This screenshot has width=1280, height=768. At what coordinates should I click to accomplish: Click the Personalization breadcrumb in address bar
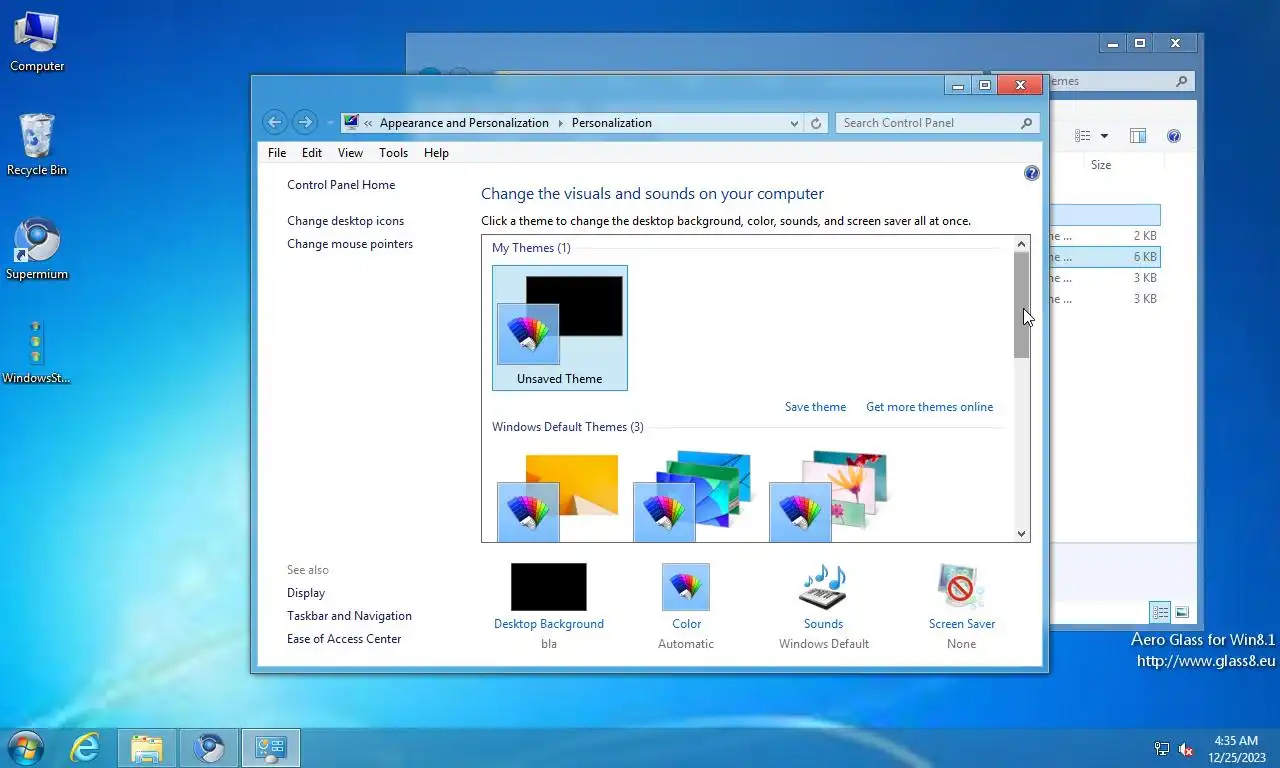tap(611, 123)
